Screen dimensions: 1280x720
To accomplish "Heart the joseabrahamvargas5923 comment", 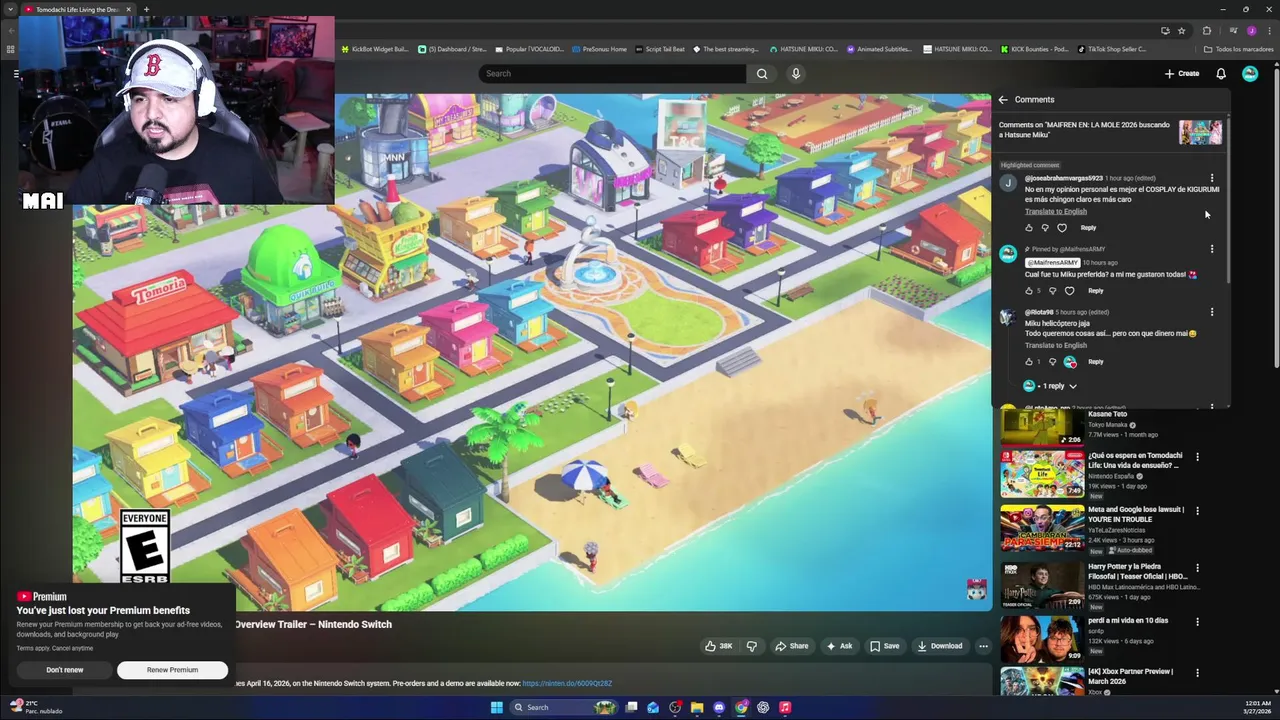I will (1062, 228).
